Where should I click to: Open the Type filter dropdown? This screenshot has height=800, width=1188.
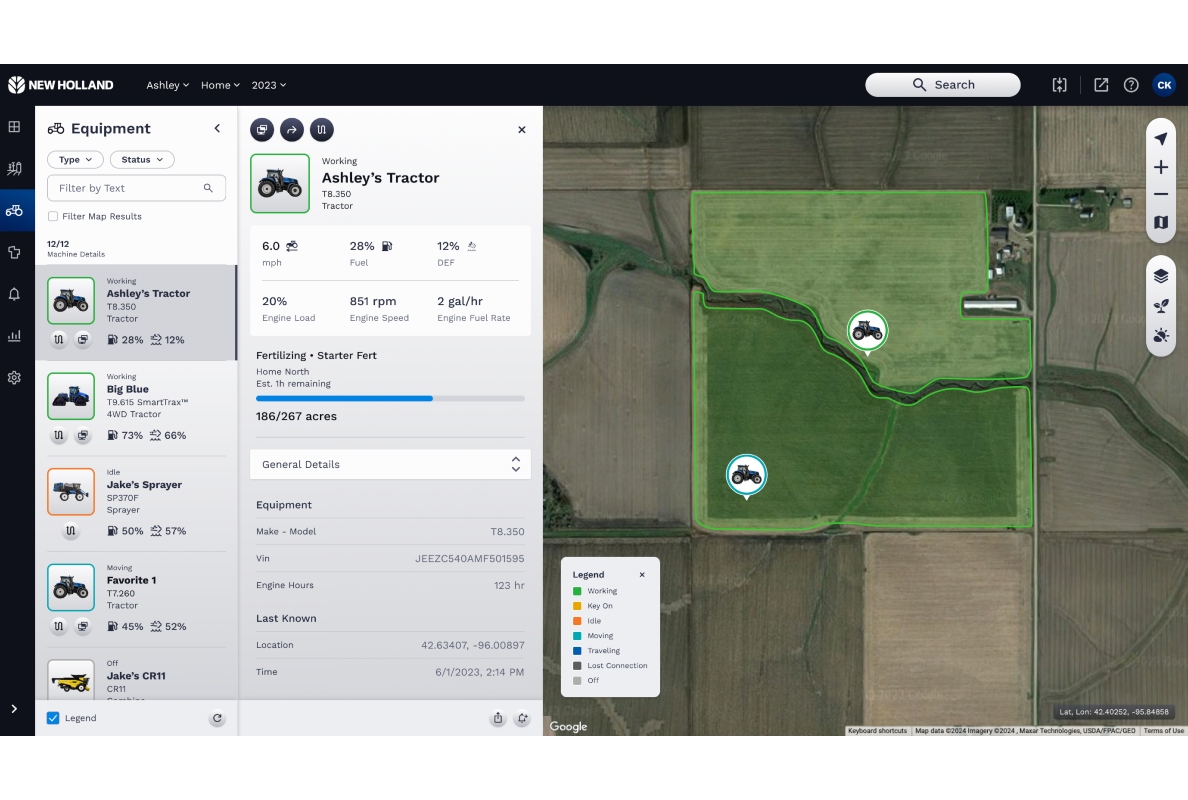click(x=75, y=160)
